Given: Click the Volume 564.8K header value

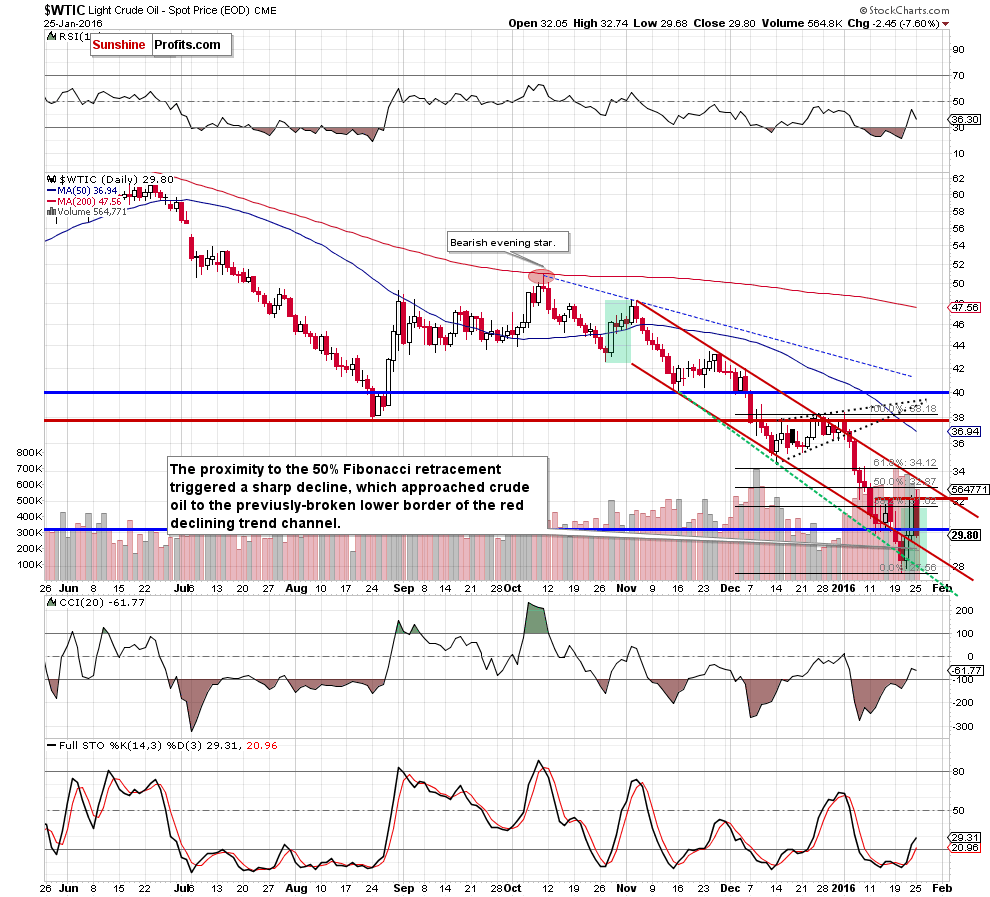Looking at the screenshot, I should coord(802,23).
